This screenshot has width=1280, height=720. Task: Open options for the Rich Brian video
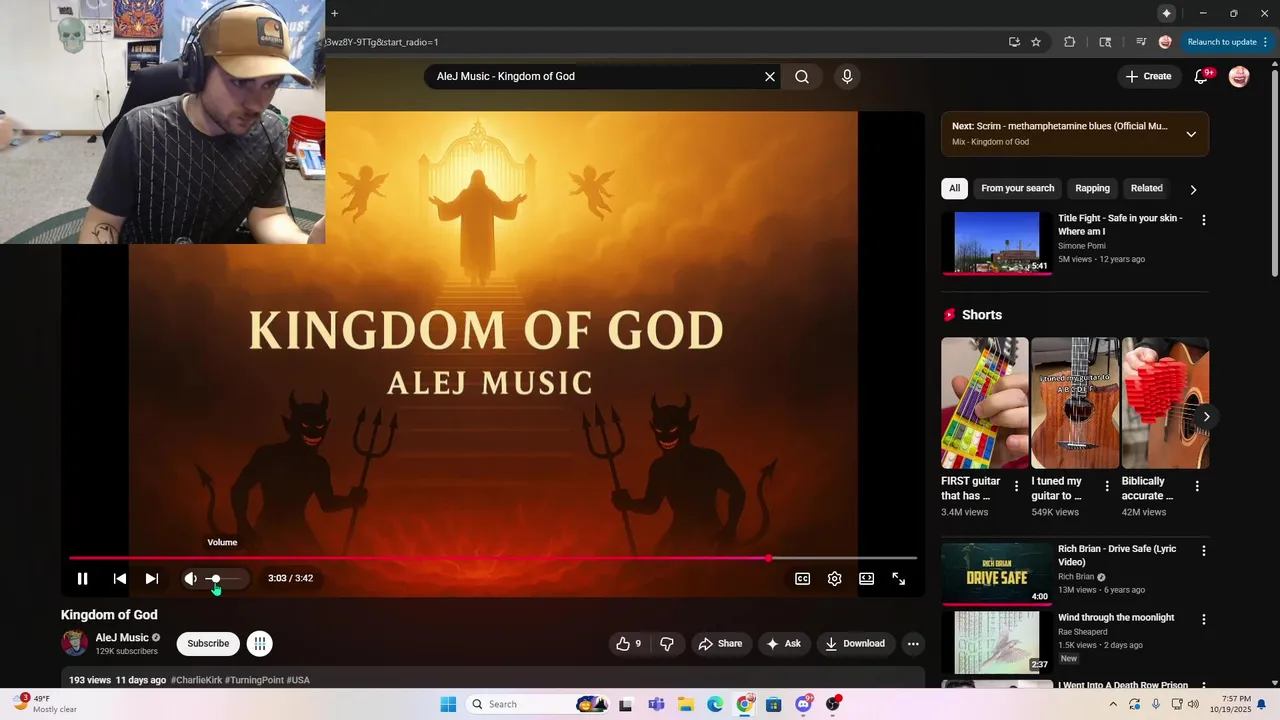coord(1204,551)
